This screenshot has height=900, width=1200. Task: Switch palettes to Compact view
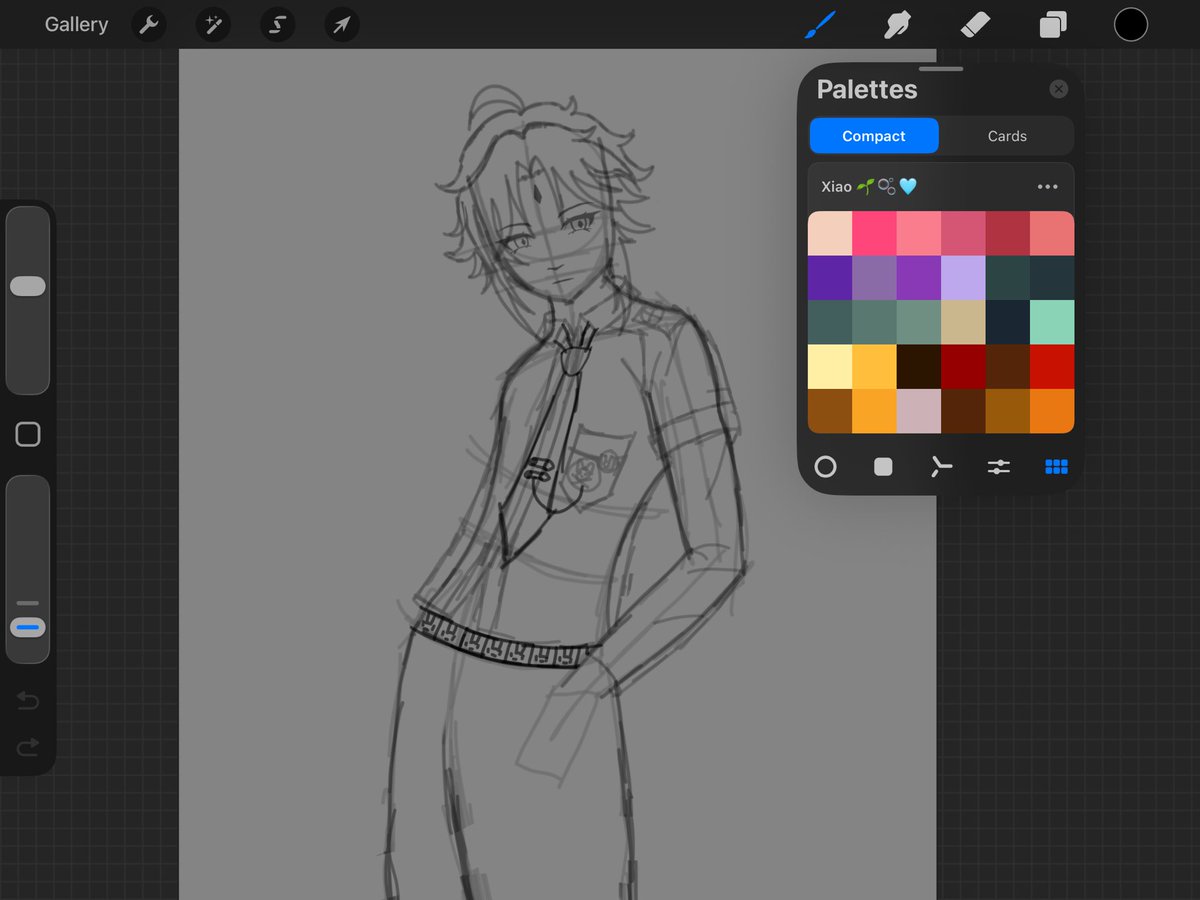[874, 136]
